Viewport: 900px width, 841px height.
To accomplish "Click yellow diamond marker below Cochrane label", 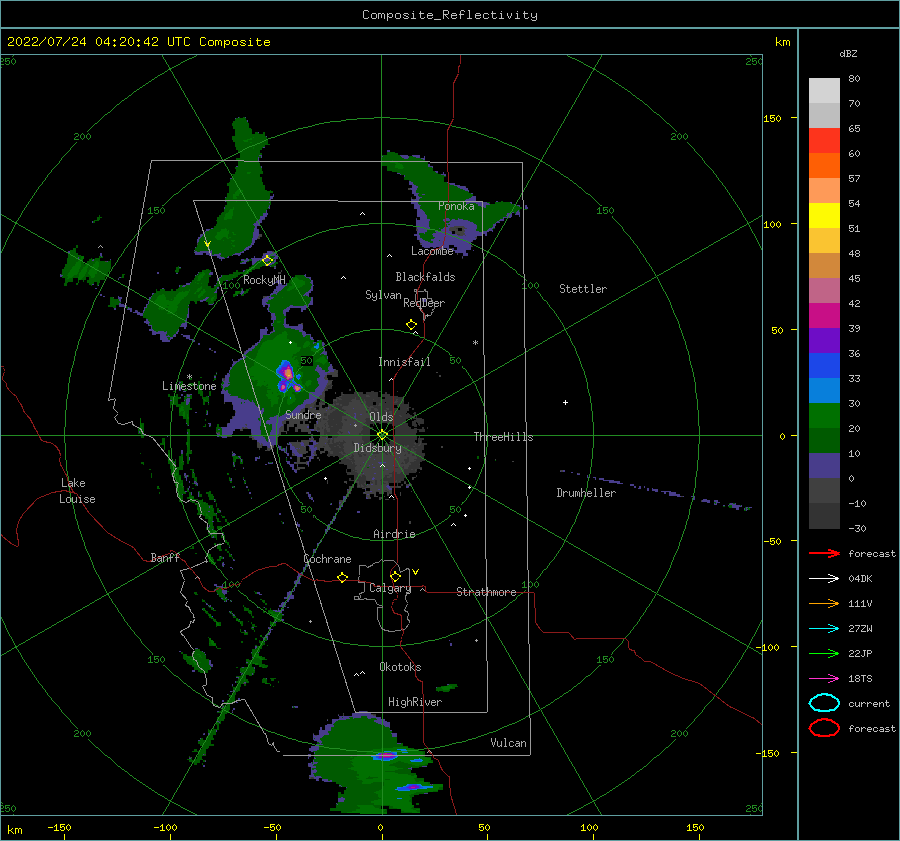I will pos(342,578).
